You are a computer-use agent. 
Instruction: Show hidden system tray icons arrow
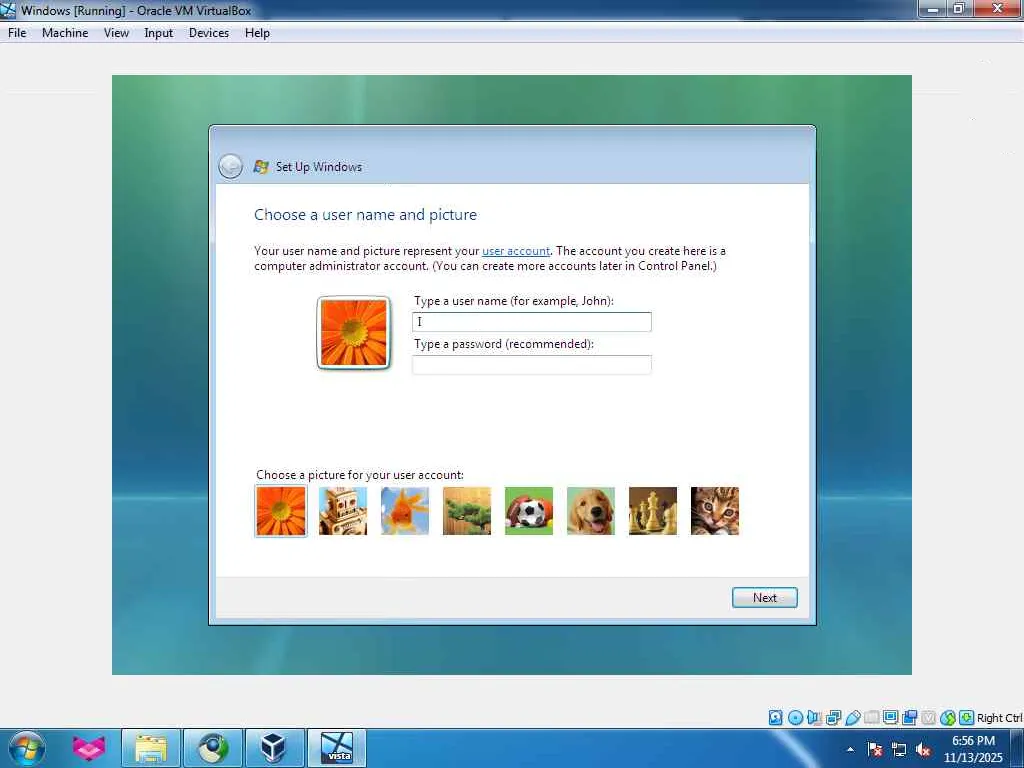[850, 749]
